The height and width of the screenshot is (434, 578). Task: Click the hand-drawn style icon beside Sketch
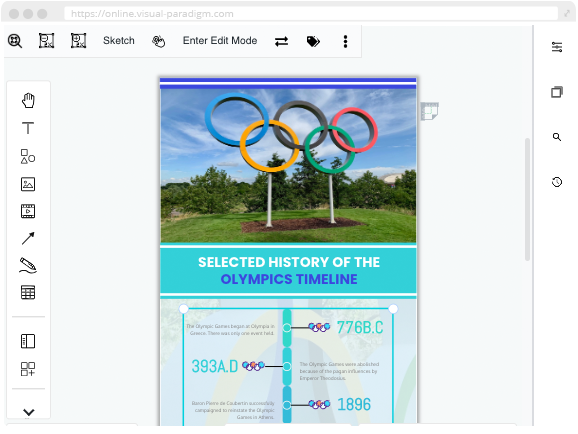[159, 41]
